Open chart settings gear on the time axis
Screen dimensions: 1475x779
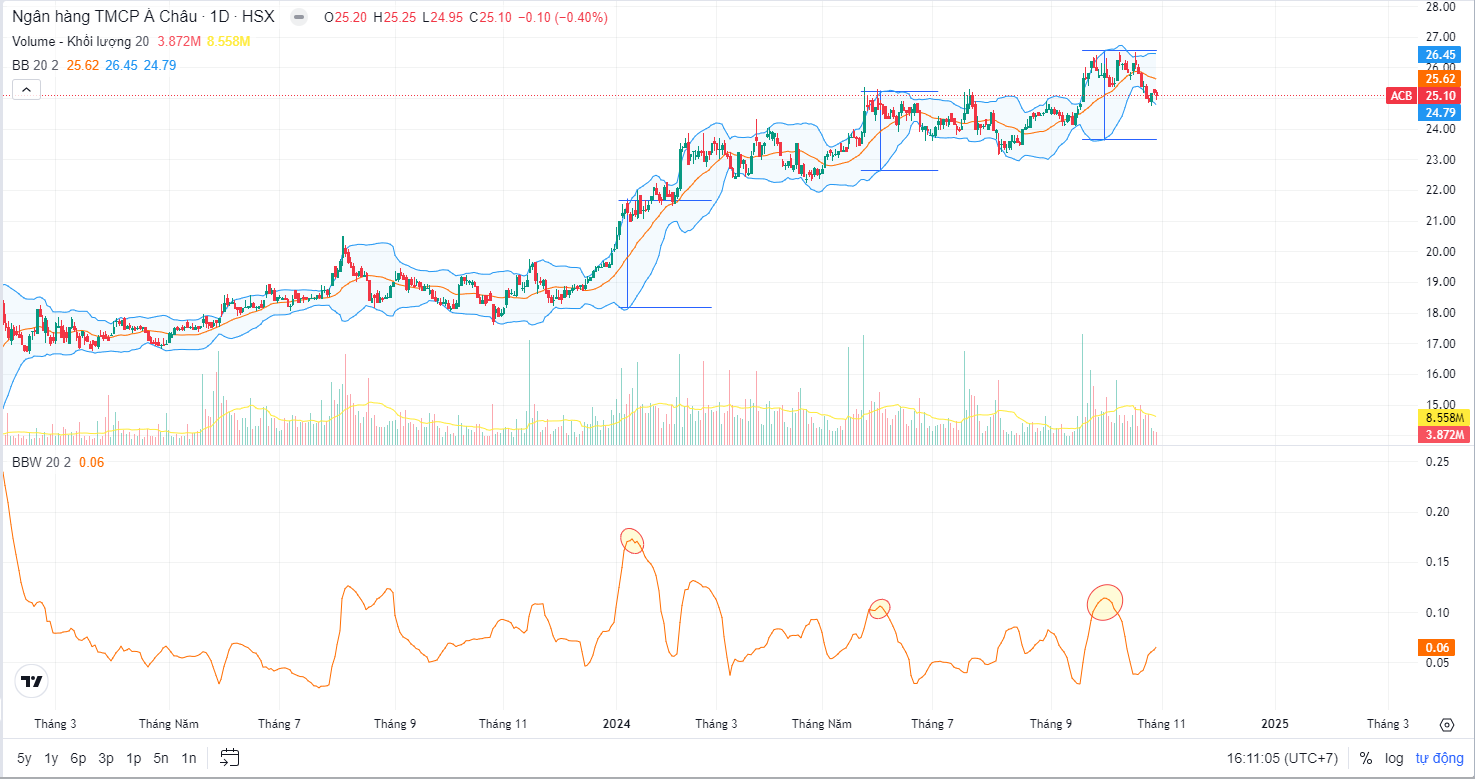[1447, 725]
